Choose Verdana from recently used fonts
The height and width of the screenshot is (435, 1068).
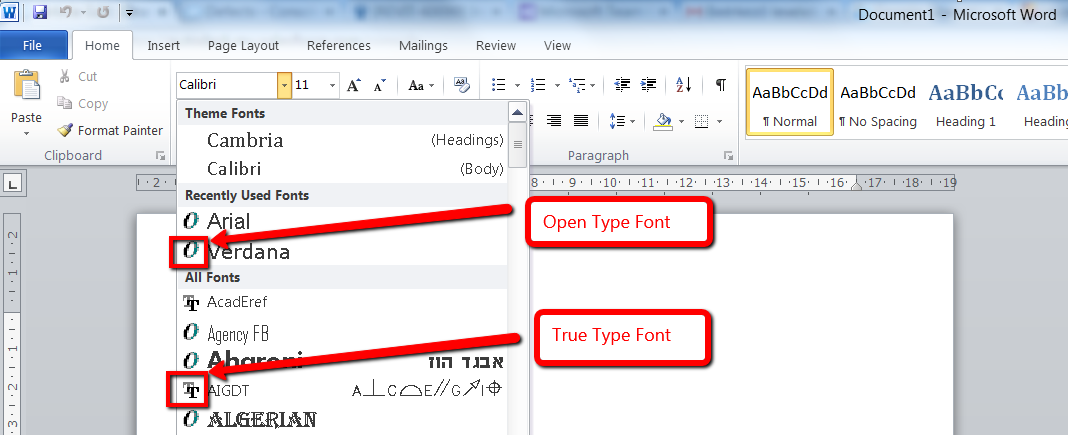click(343, 252)
